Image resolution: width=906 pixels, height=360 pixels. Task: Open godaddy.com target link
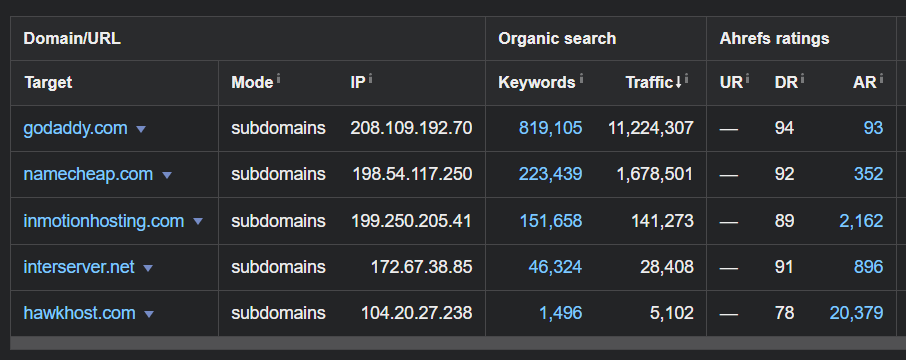pyautogui.click(x=75, y=128)
